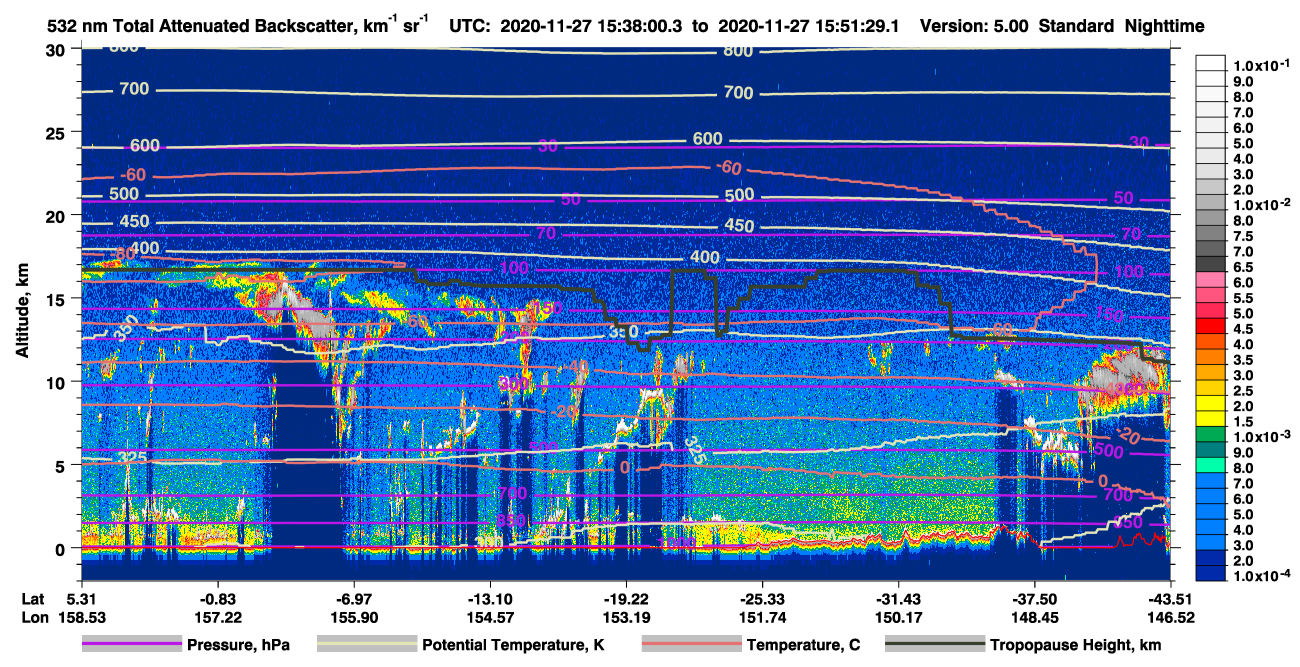The width and height of the screenshot is (1300, 667).
Task: Click the colorbar label '1.0x10-3'
Action: pos(1260,437)
